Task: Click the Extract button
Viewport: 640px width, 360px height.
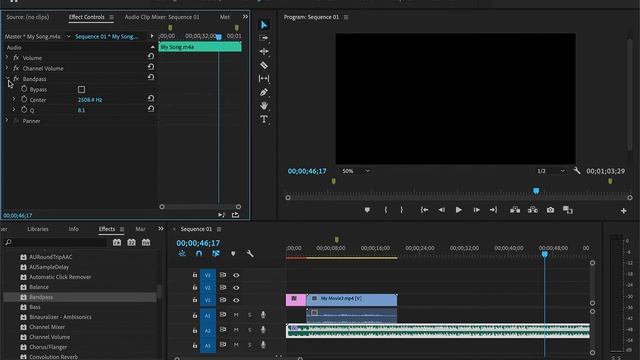Action: pyautogui.click(x=533, y=210)
